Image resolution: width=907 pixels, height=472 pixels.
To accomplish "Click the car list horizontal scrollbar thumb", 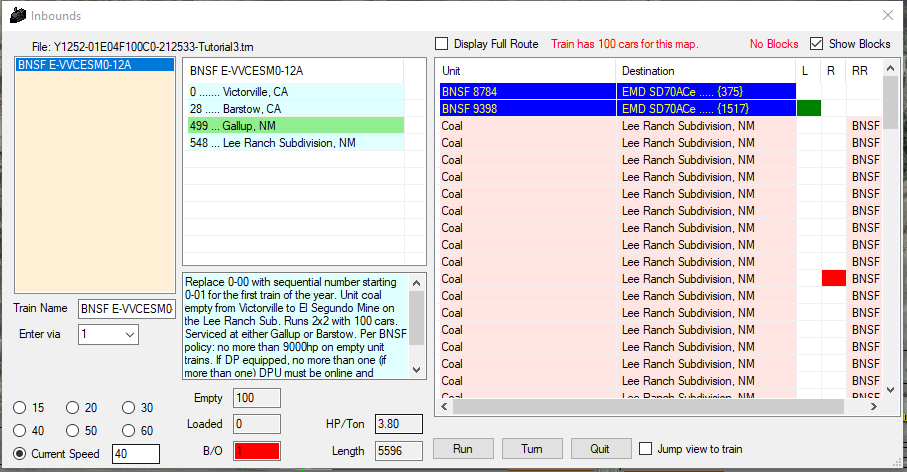I will point(648,407).
